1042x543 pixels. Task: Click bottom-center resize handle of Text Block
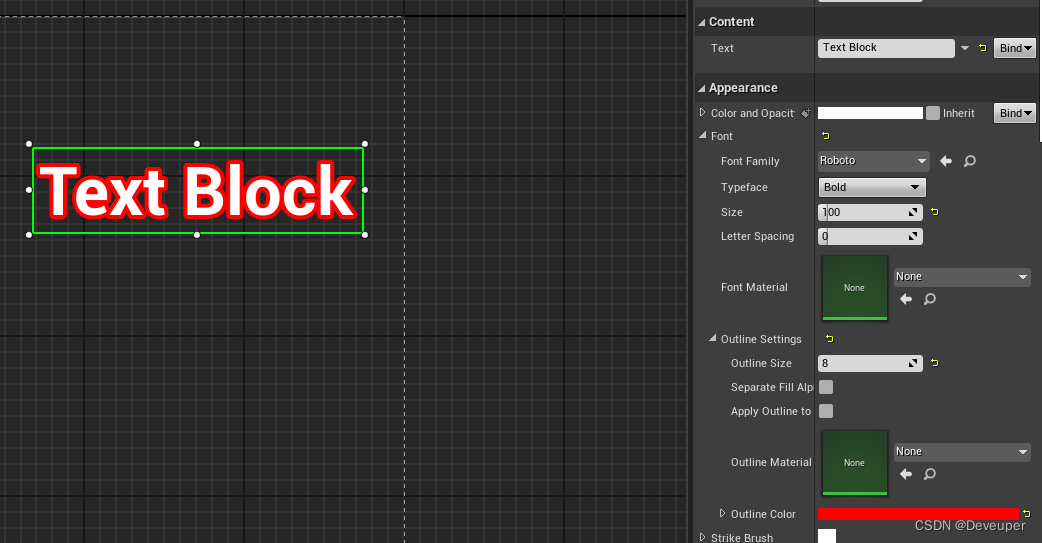click(197, 235)
